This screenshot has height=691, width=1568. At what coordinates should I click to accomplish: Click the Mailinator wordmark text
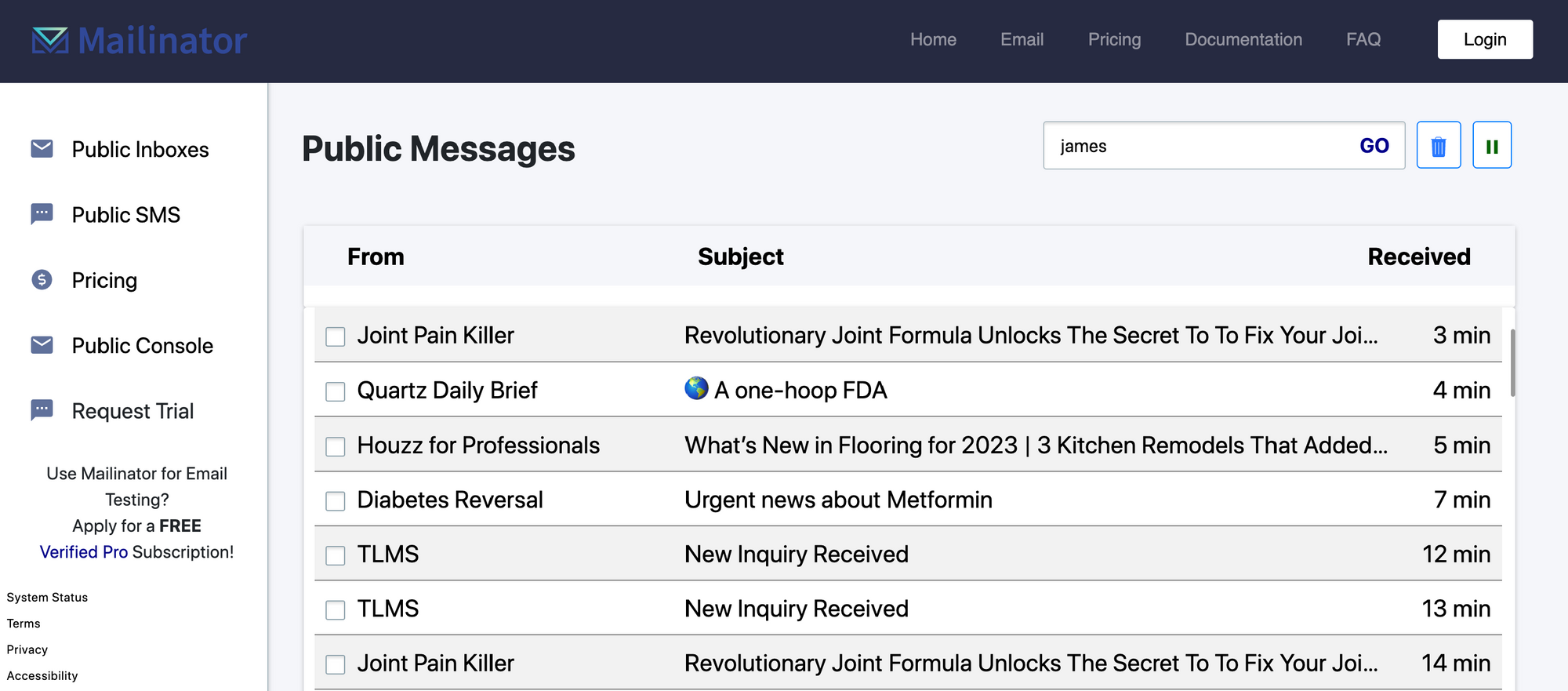point(162,40)
